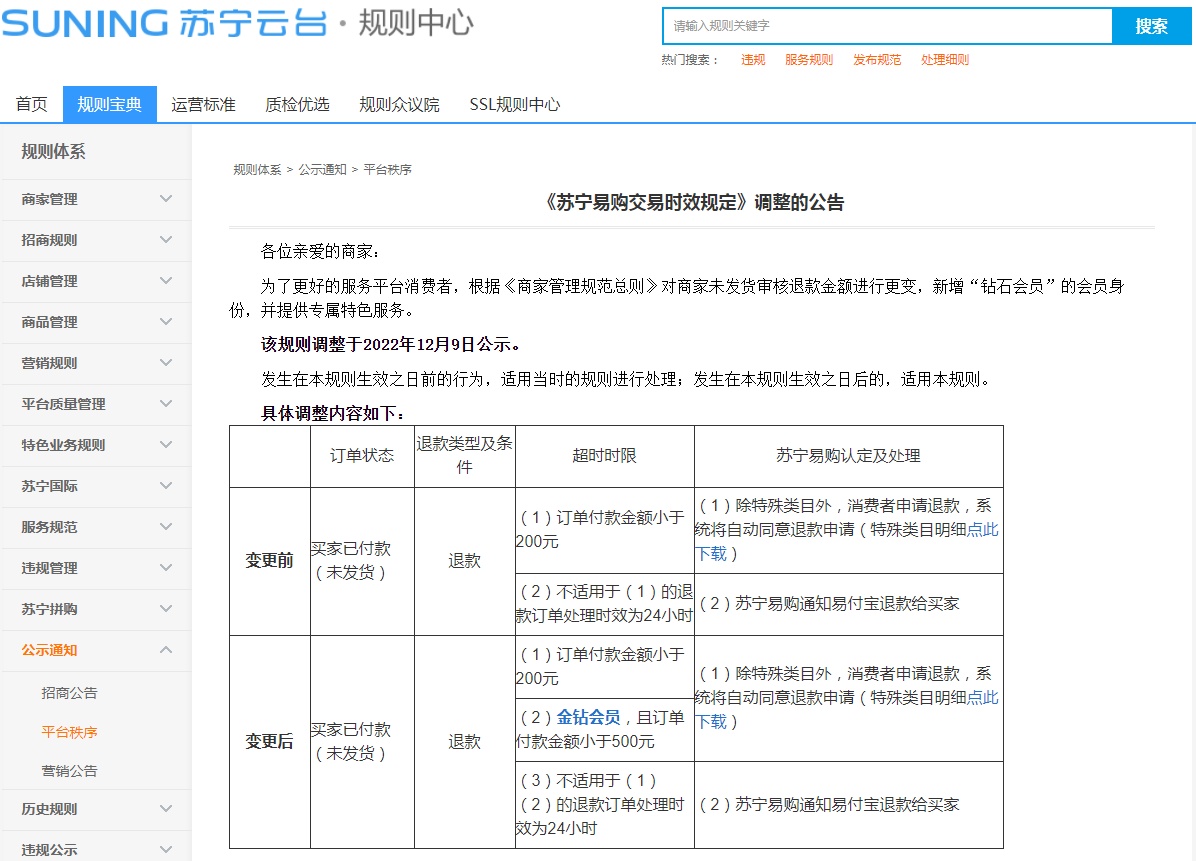Expand the 苏宁国际 sidebar section

click(96, 487)
